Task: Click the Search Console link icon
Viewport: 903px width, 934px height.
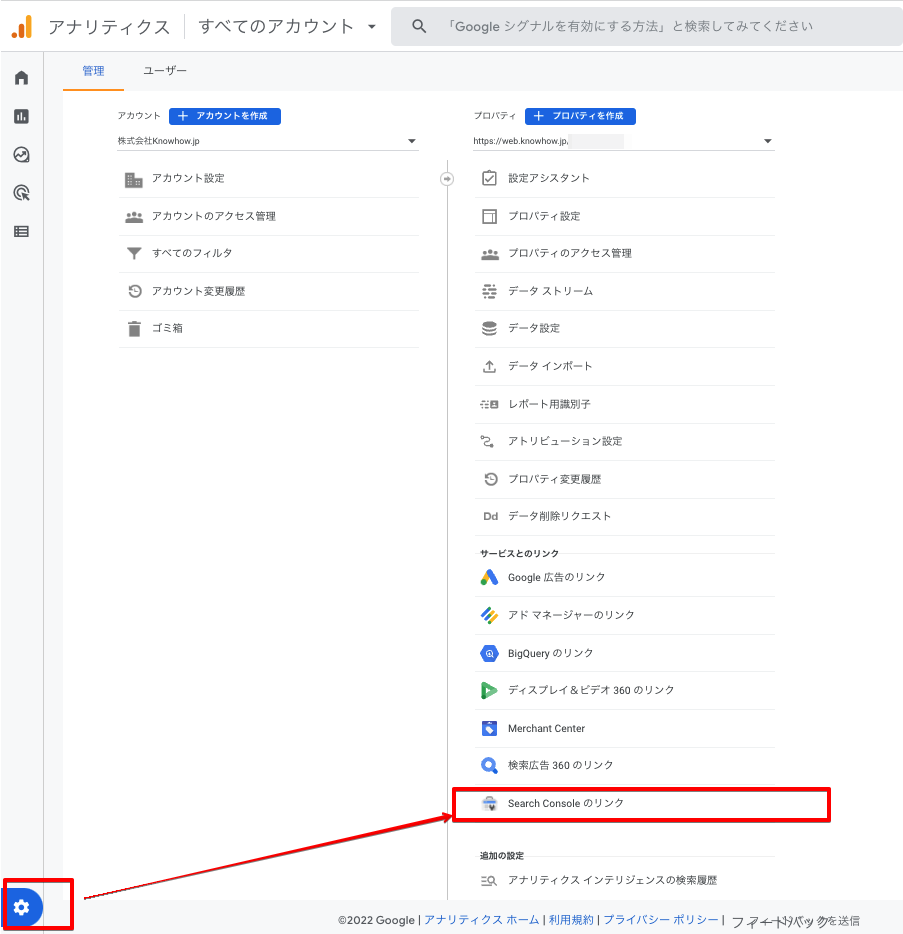Action: click(x=489, y=804)
